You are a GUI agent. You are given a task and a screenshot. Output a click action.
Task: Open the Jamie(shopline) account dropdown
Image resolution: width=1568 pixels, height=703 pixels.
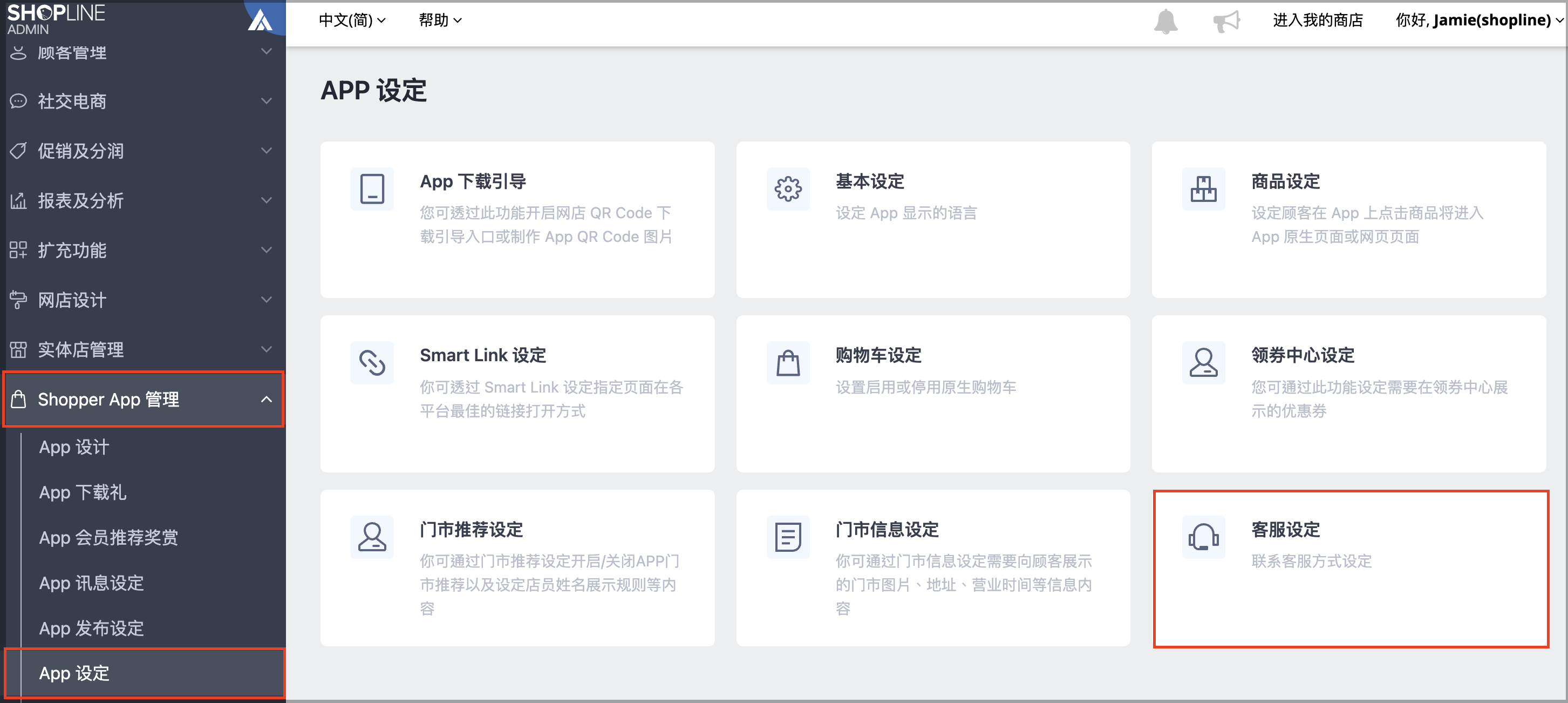pyautogui.click(x=1479, y=20)
